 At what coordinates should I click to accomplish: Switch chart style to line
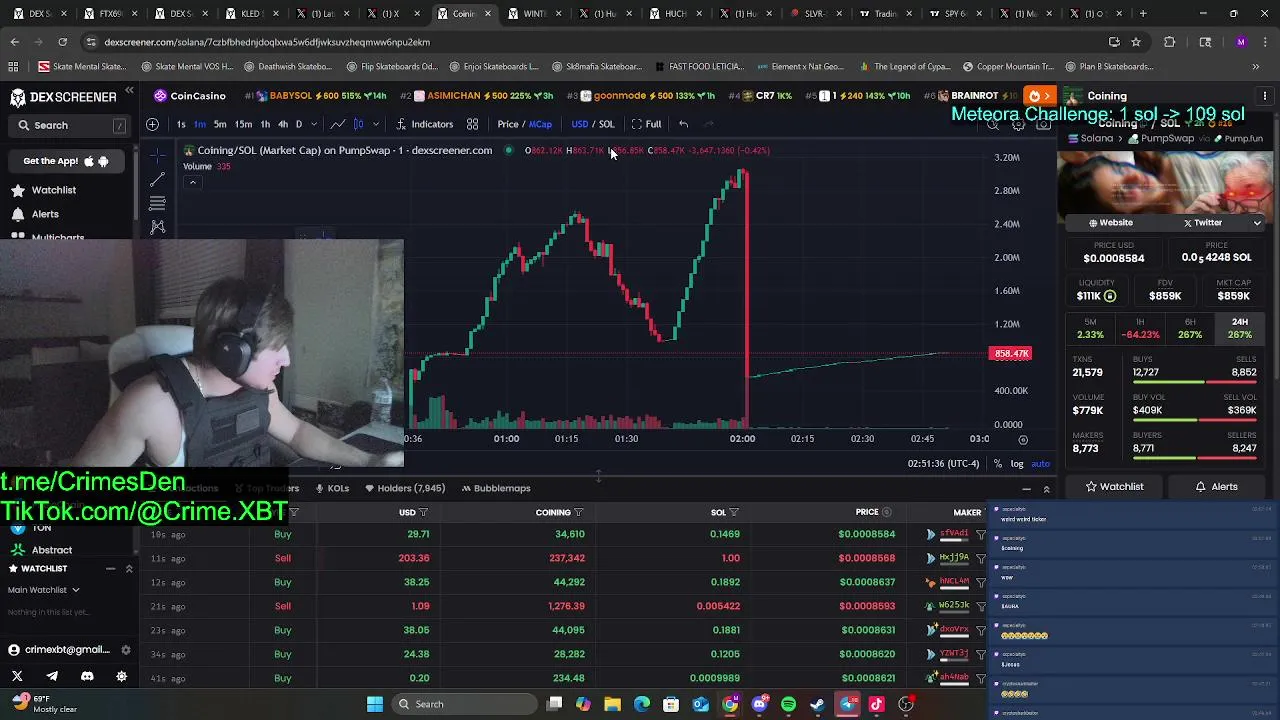click(x=338, y=124)
